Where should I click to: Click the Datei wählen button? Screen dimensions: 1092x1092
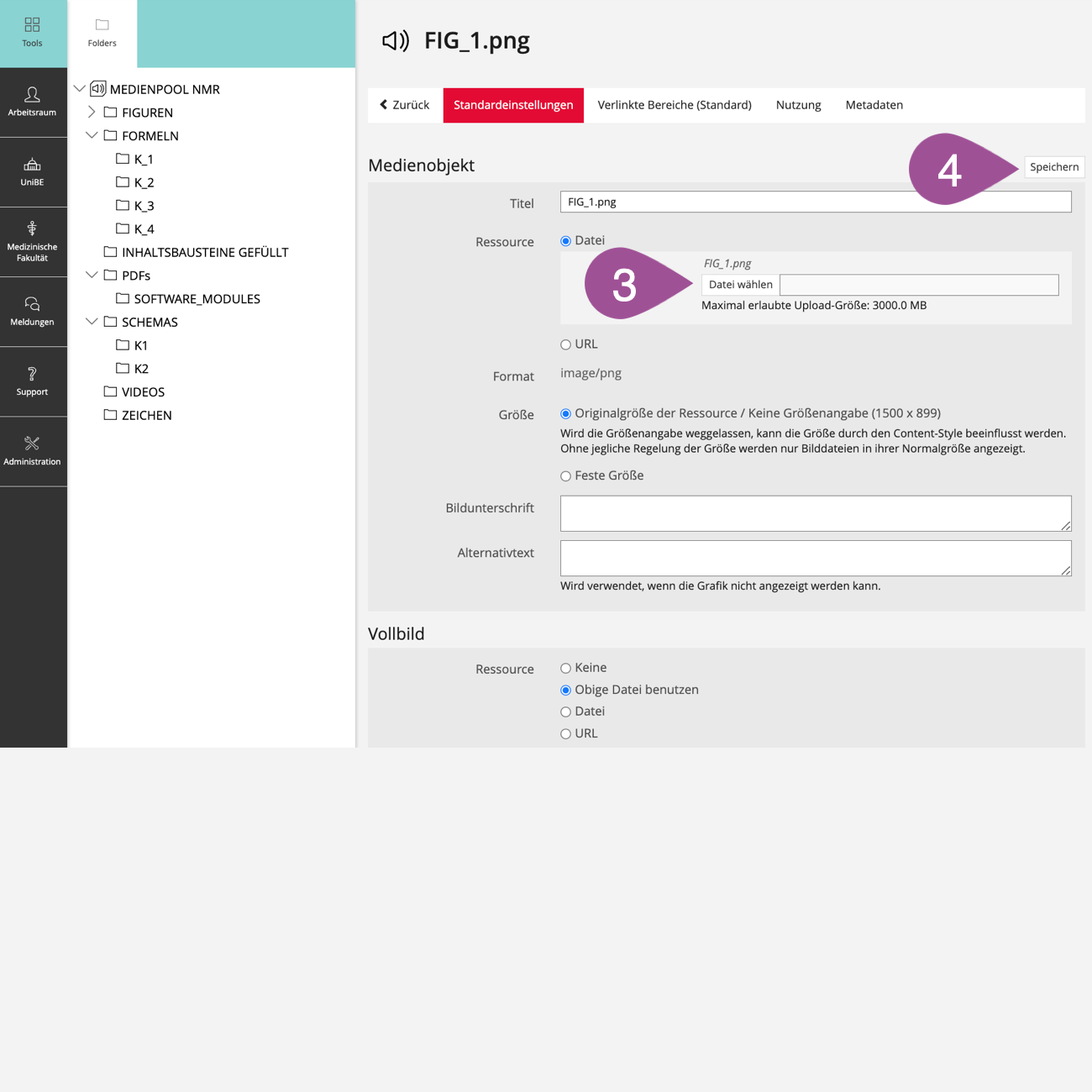coord(740,285)
